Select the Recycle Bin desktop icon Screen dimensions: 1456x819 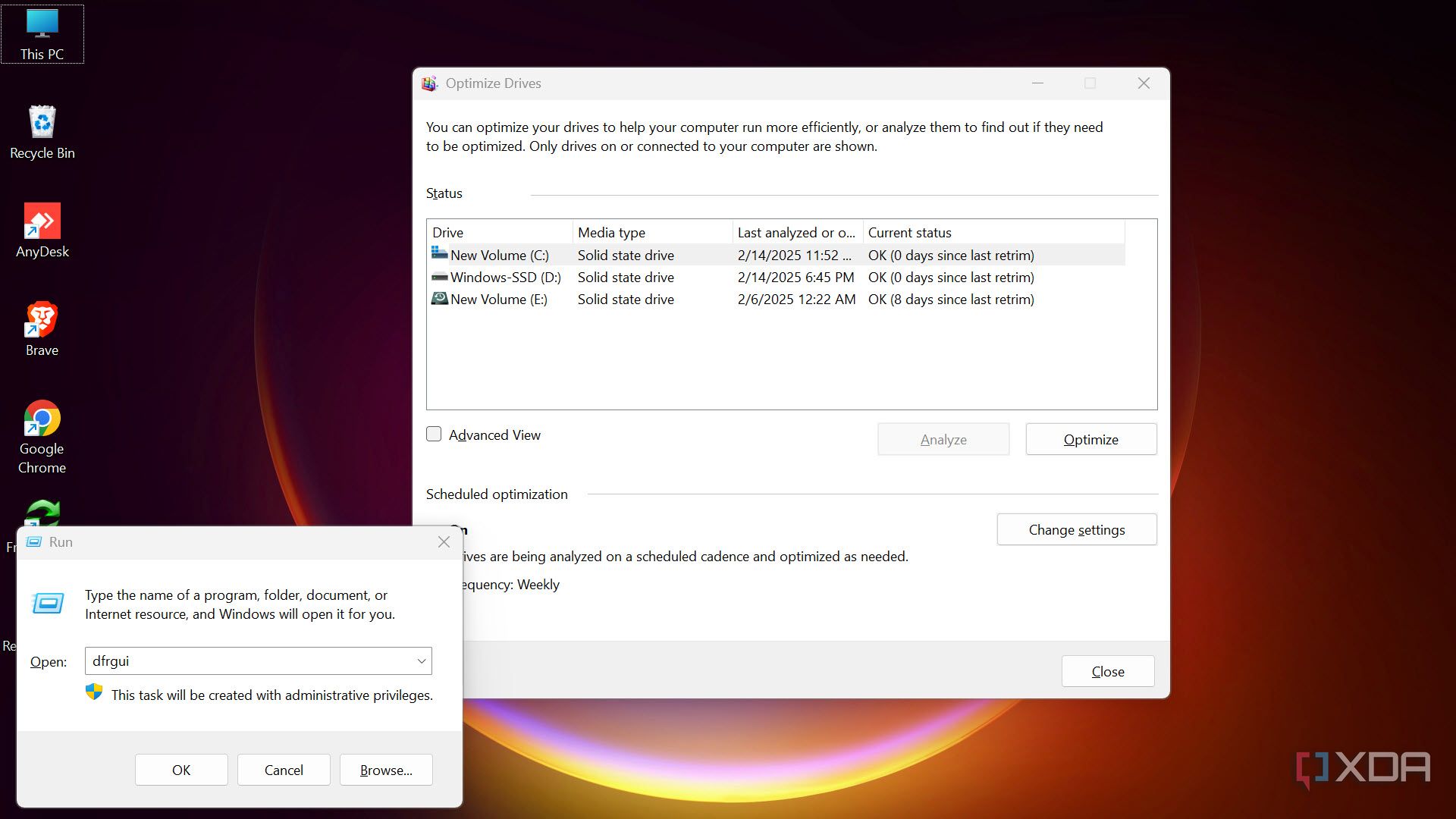[42, 133]
